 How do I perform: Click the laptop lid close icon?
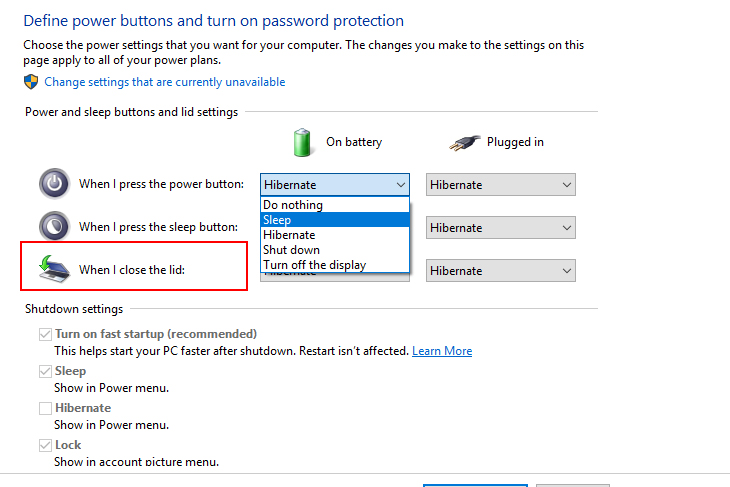53,268
